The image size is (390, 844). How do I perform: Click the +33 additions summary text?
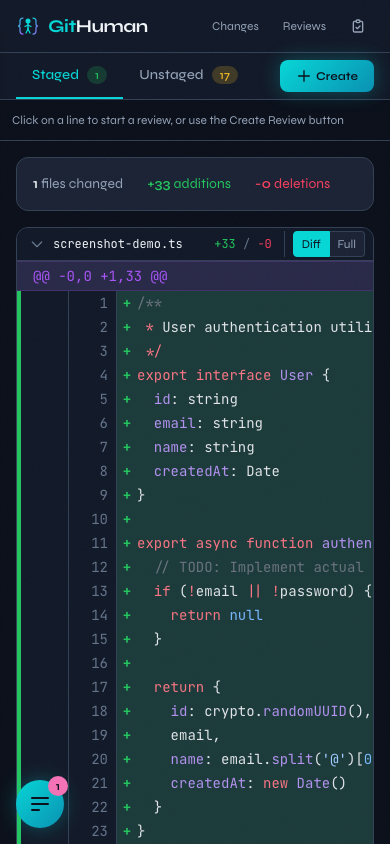coord(189,184)
